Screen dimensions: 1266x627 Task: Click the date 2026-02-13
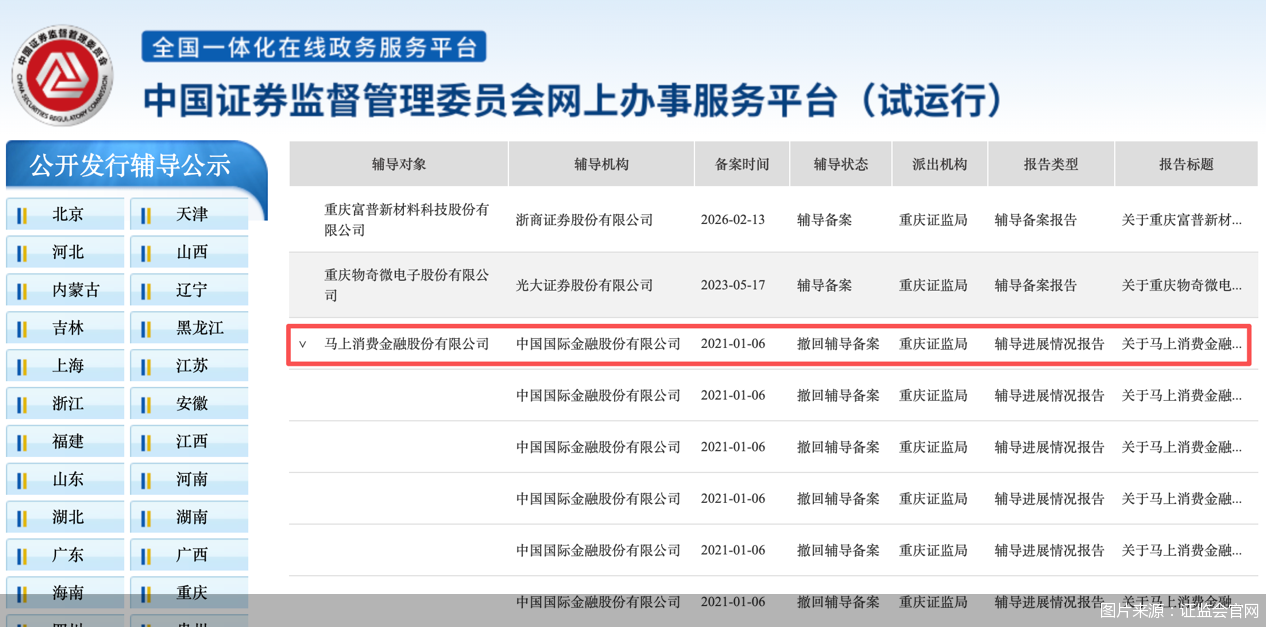coord(733,220)
